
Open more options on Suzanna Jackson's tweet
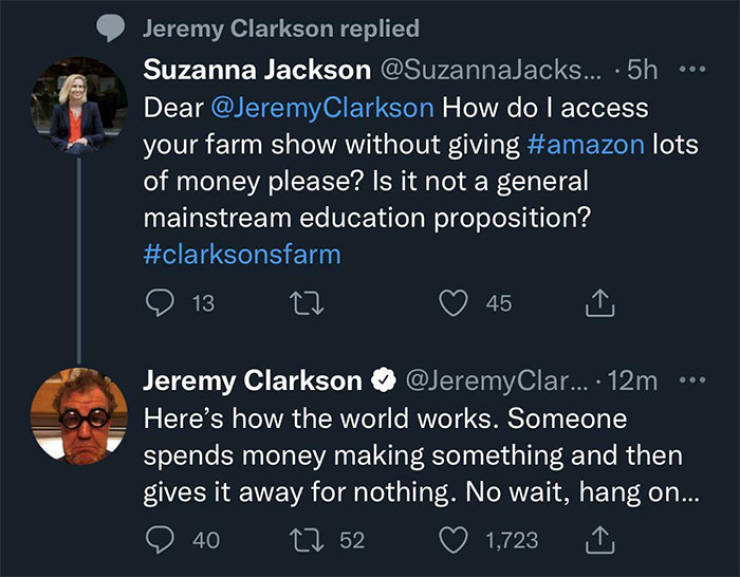[x=692, y=69]
